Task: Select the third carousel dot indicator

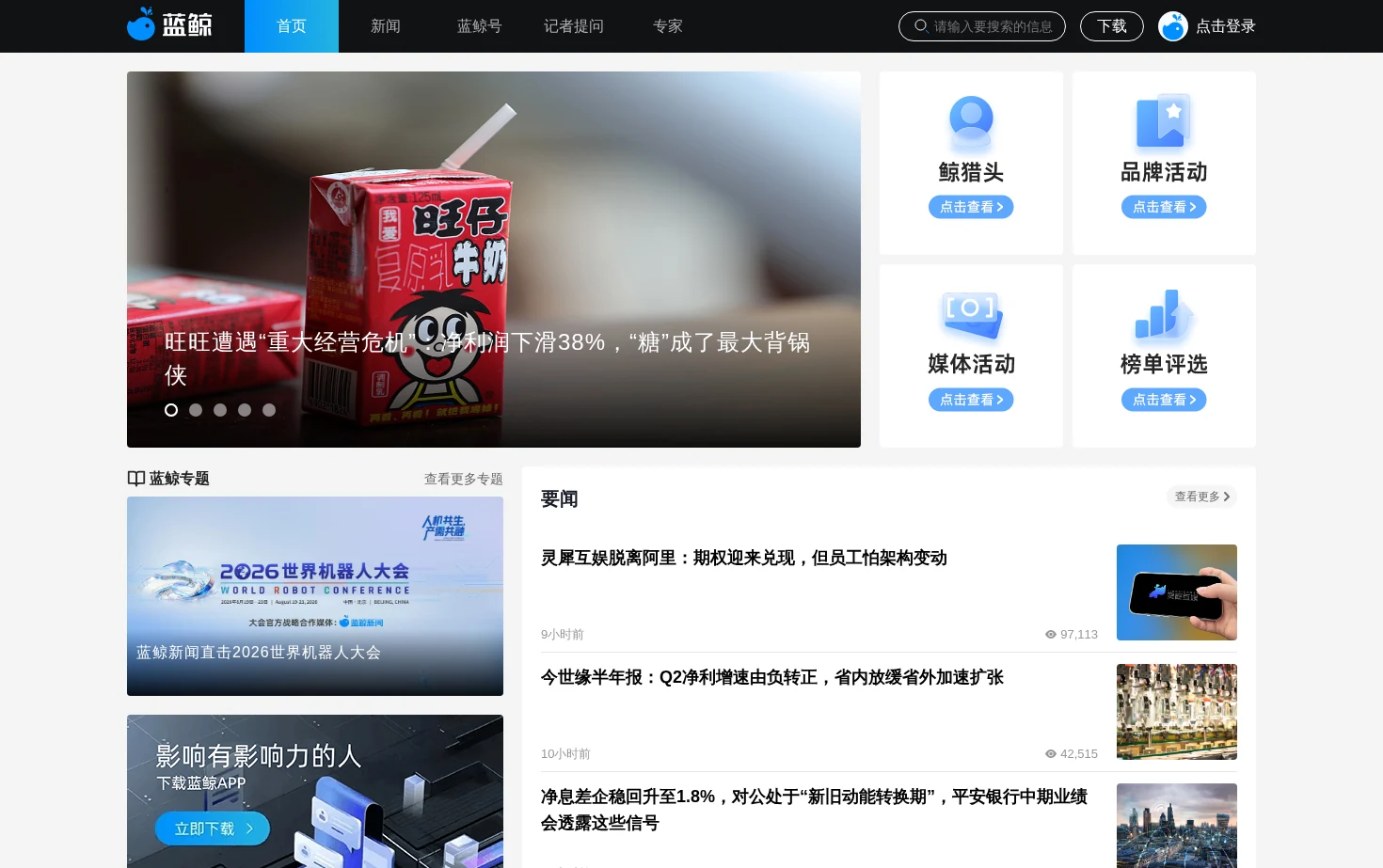Action: click(x=220, y=410)
